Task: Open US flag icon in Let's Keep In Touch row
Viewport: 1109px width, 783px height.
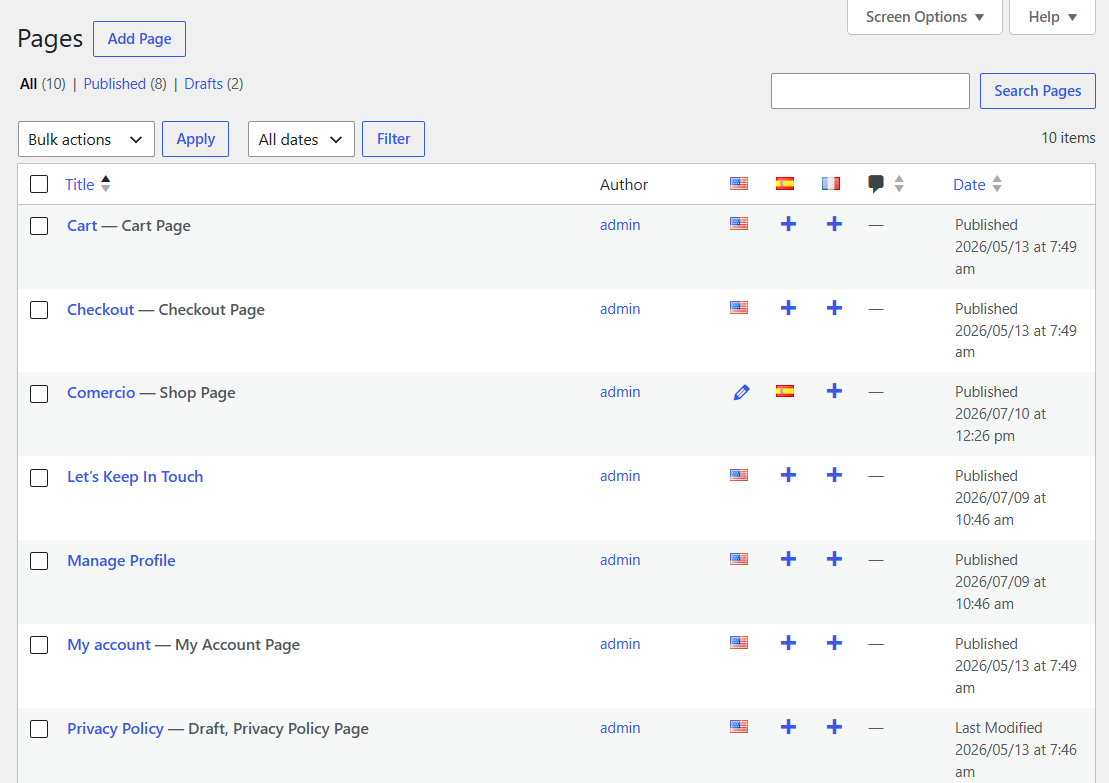Action: pos(738,475)
